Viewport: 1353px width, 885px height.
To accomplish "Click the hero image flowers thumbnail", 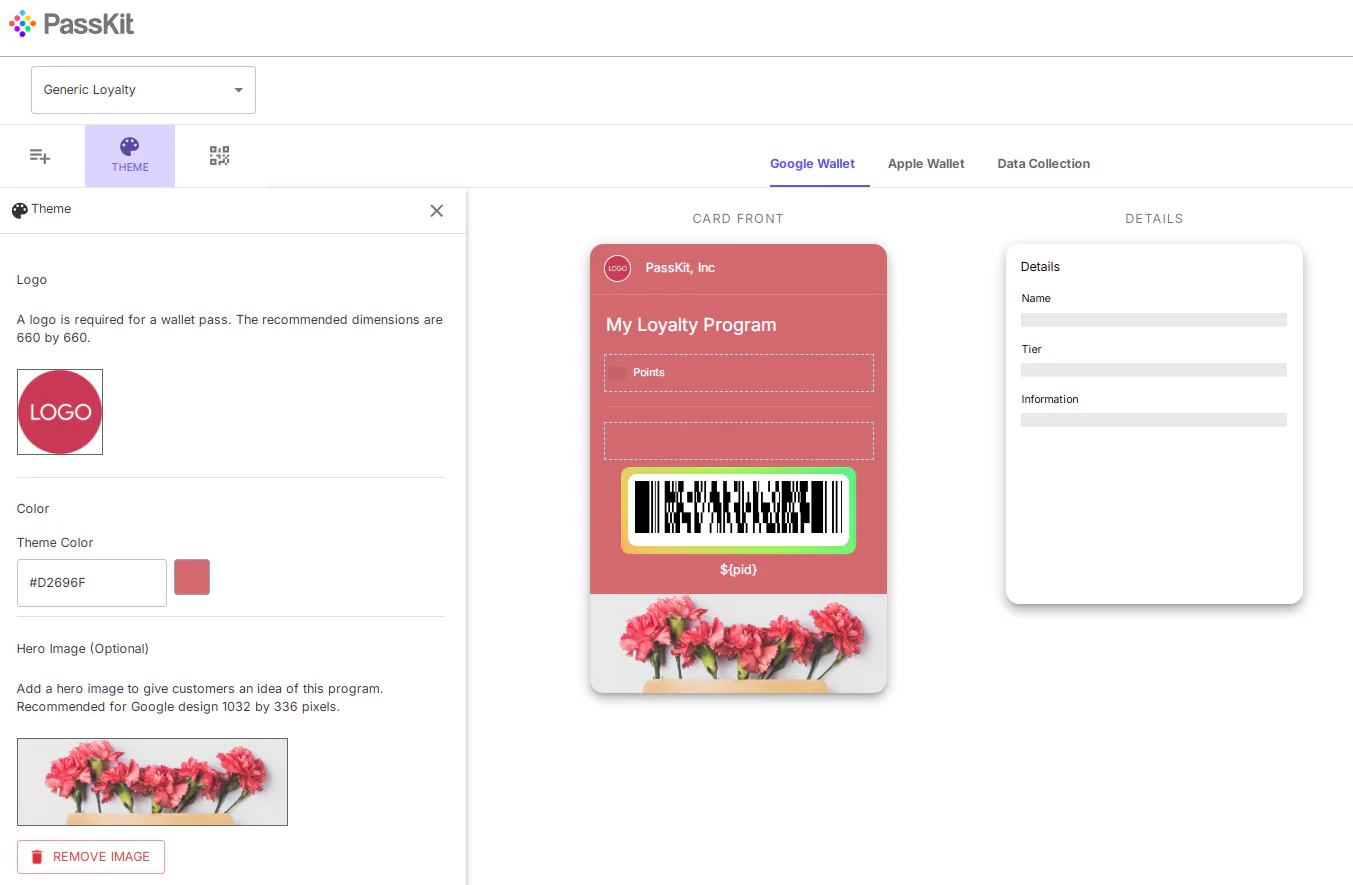I will pos(152,782).
